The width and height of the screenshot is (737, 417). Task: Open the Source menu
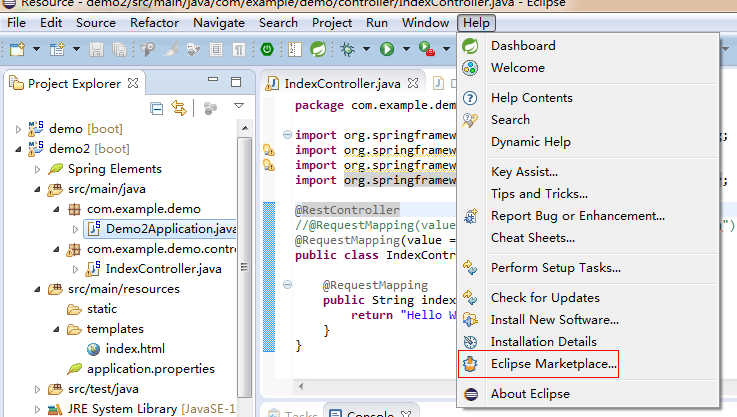tap(96, 23)
